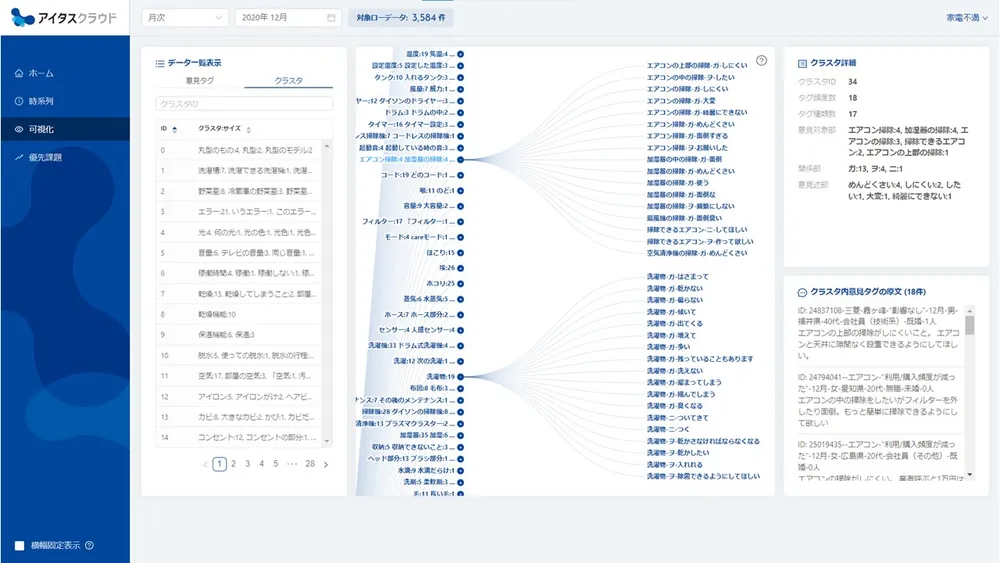
Task: Click the クラスタ詳細 panel icon
Action: (x=802, y=64)
